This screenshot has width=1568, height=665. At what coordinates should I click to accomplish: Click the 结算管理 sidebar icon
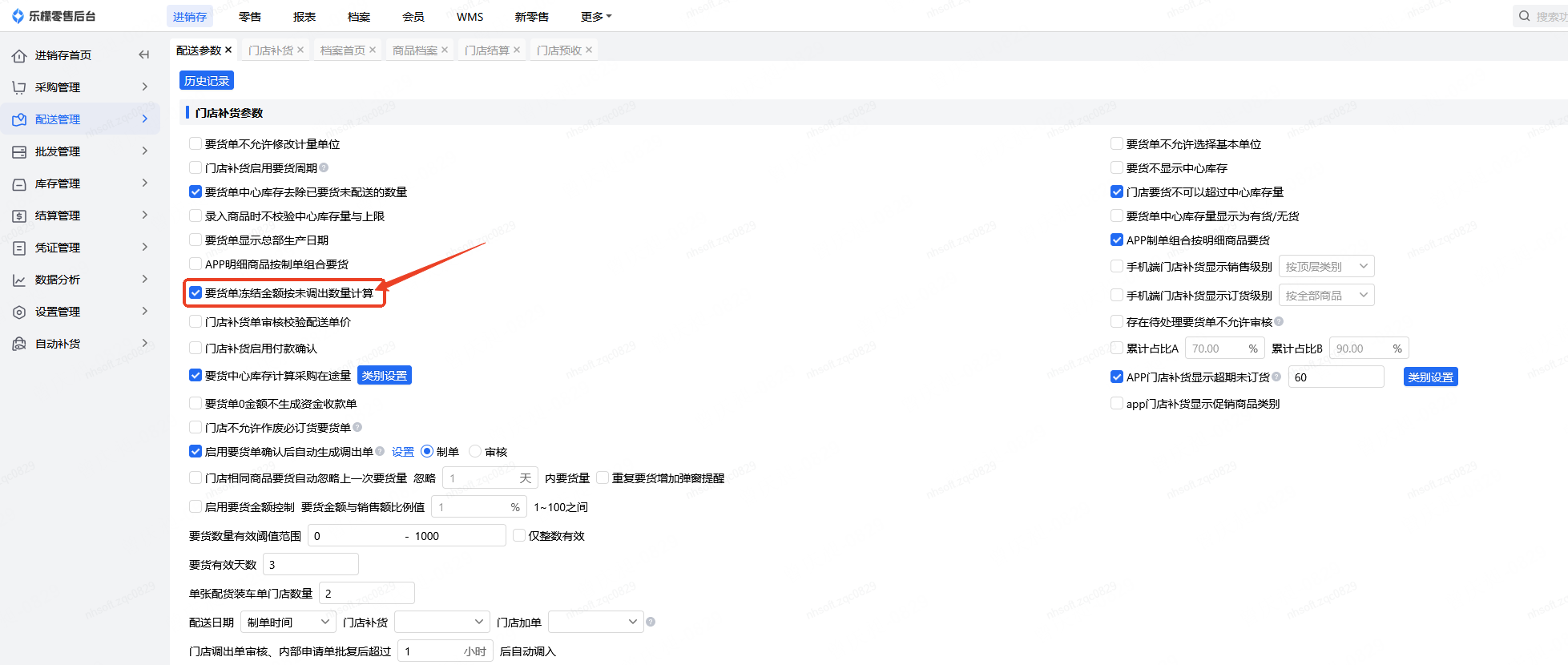coord(19,216)
